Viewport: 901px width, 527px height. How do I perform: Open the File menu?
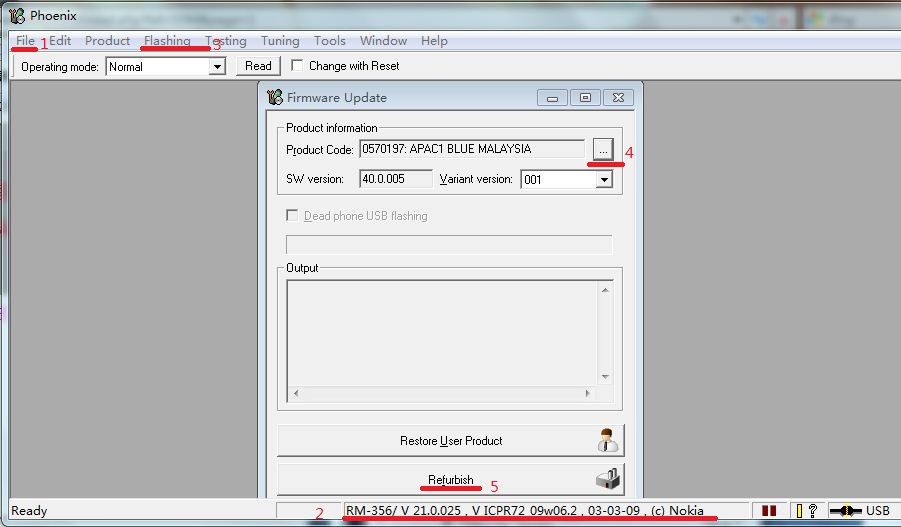pos(25,41)
